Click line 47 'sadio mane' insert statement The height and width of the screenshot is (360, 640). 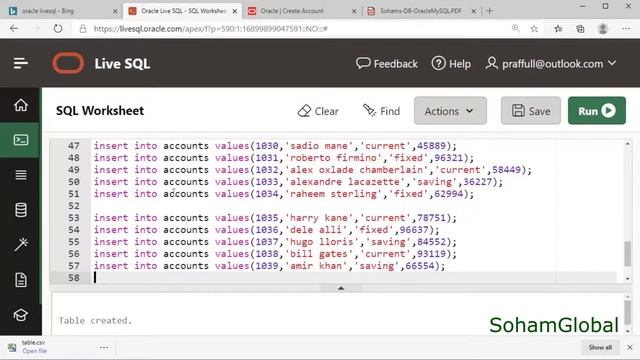(275, 146)
